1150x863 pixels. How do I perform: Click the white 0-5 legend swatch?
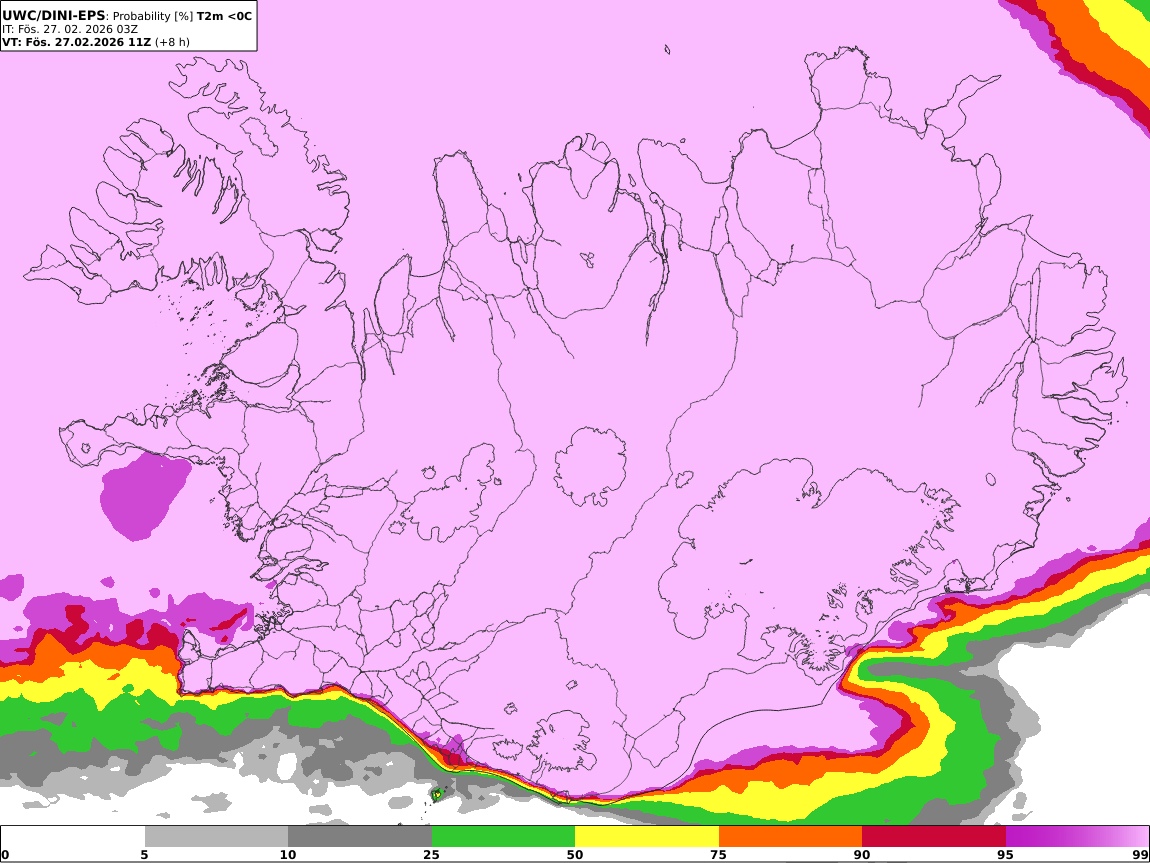click(x=73, y=837)
